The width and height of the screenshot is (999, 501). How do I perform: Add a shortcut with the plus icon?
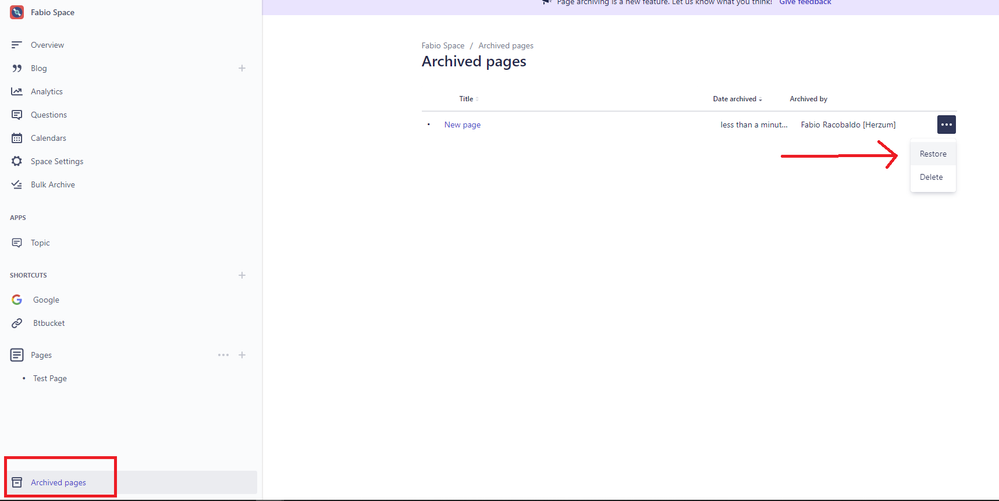point(242,275)
